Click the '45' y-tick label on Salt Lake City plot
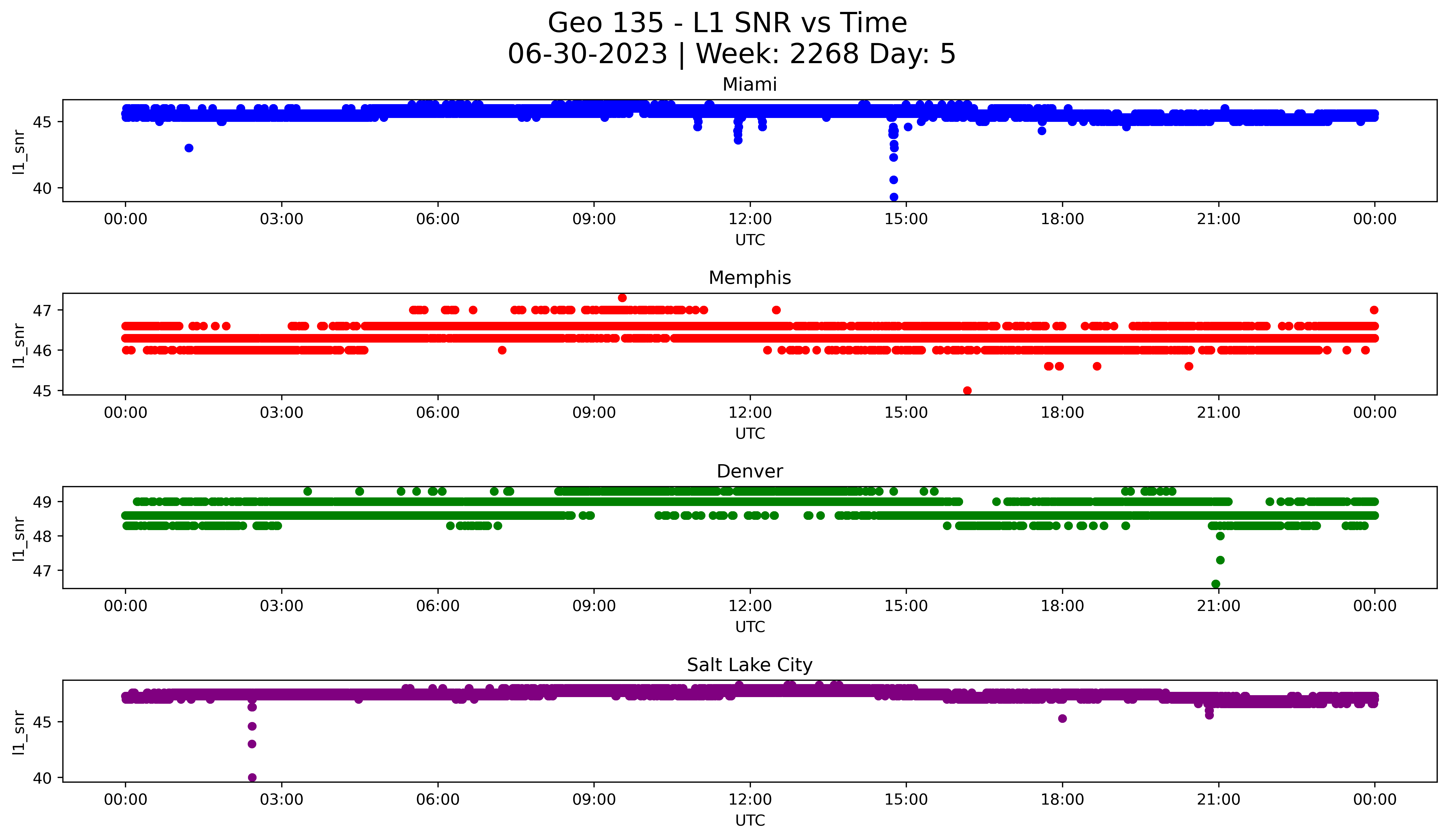1448x840 pixels. click(42, 722)
